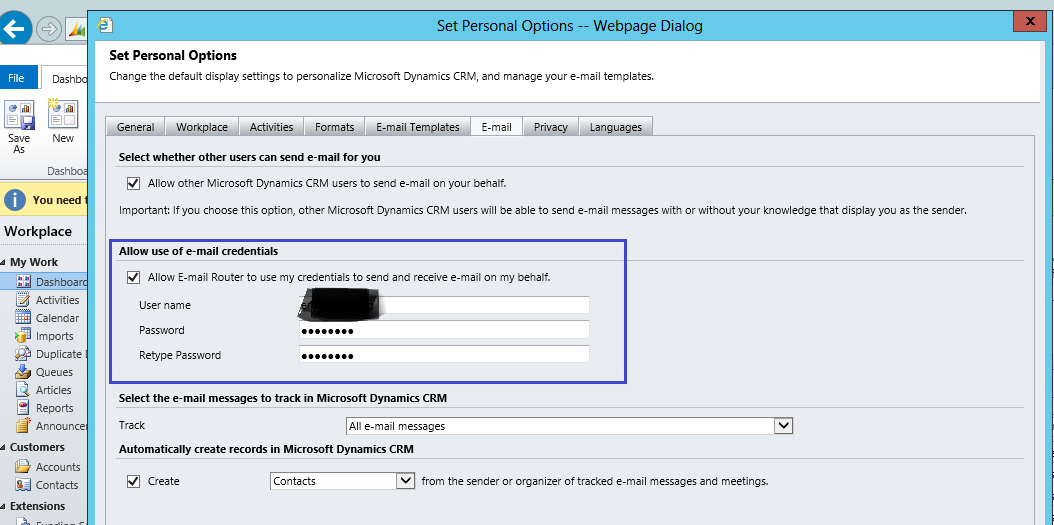The image size is (1054, 525).
Task: Toggle allow other users to send e-mail checkbox
Action: point(133,183)
